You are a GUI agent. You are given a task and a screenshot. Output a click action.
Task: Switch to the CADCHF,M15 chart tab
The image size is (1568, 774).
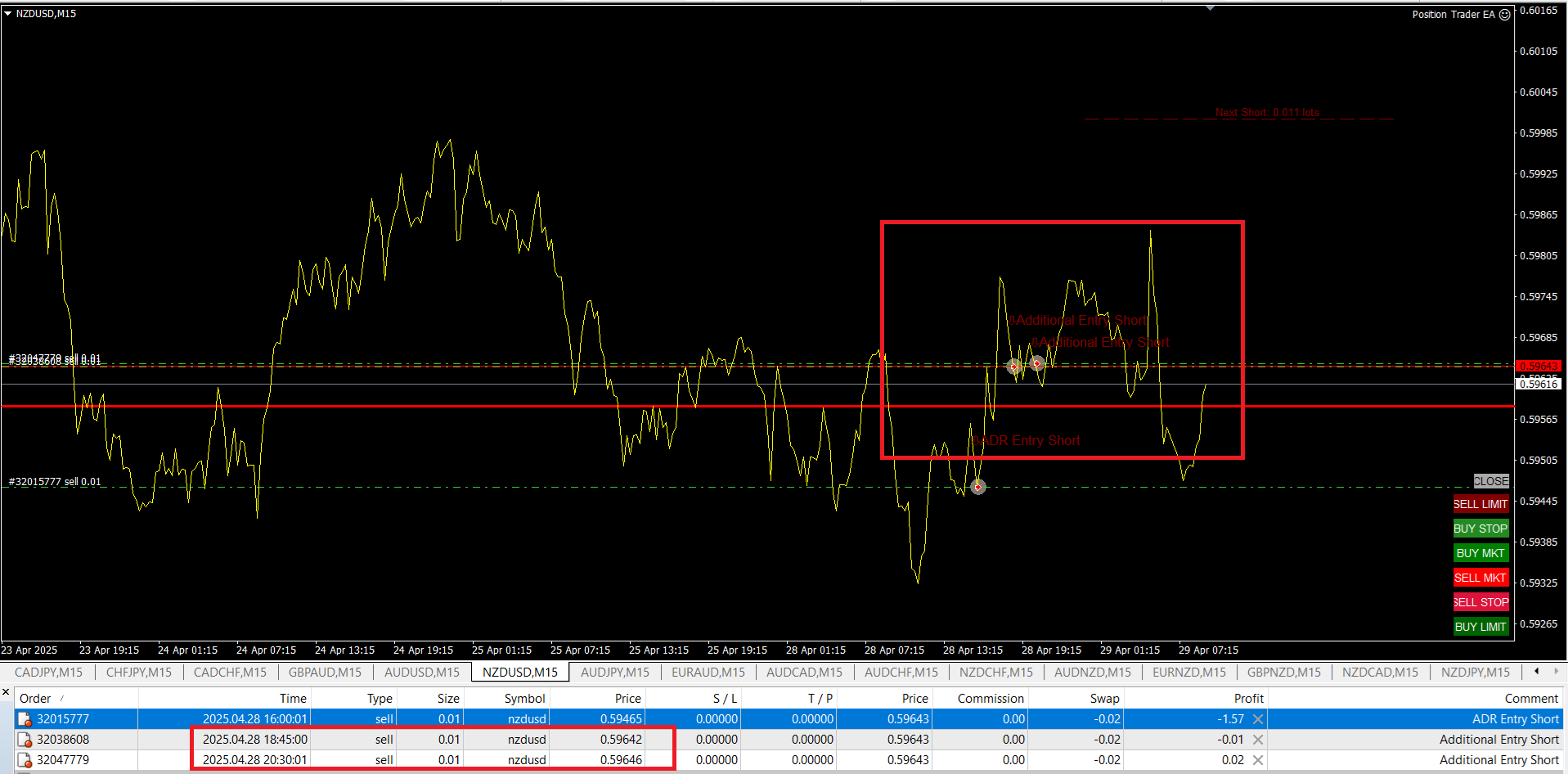(230, 672)
